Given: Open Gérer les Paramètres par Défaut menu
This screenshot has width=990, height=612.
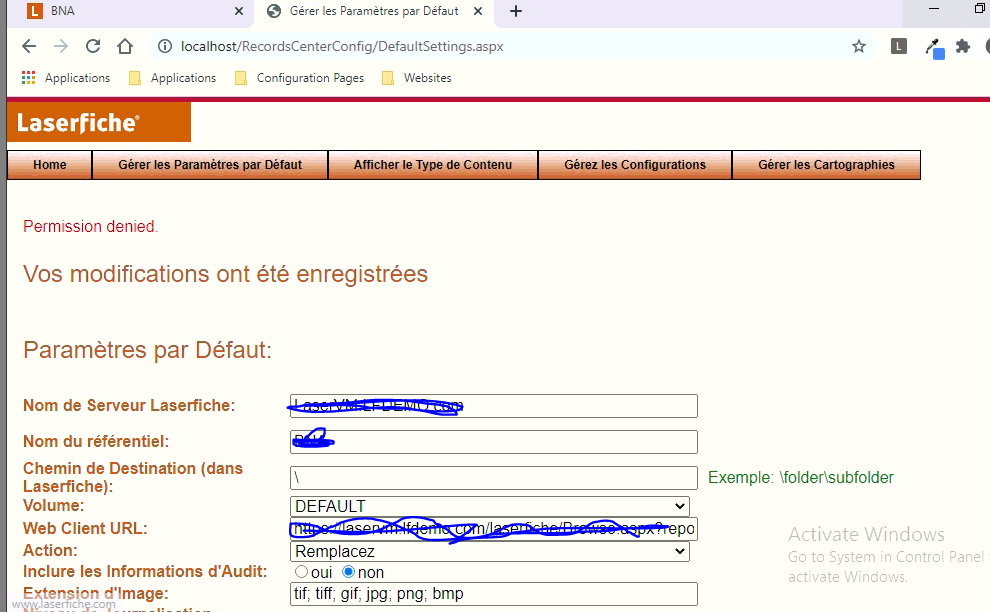Looking at the screenshot, I should [x=210, y=165].
